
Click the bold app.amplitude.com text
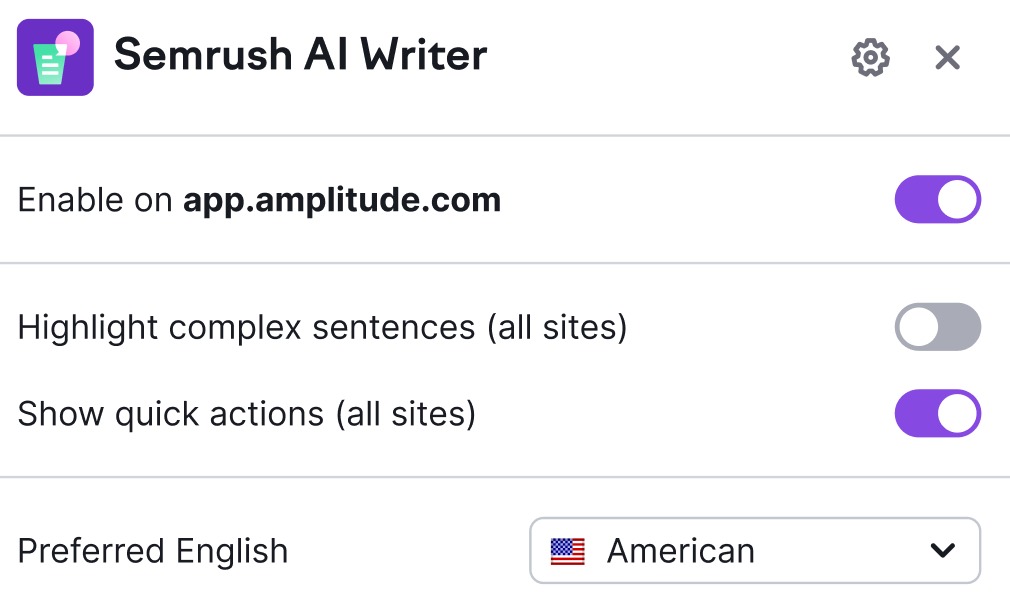341,199
